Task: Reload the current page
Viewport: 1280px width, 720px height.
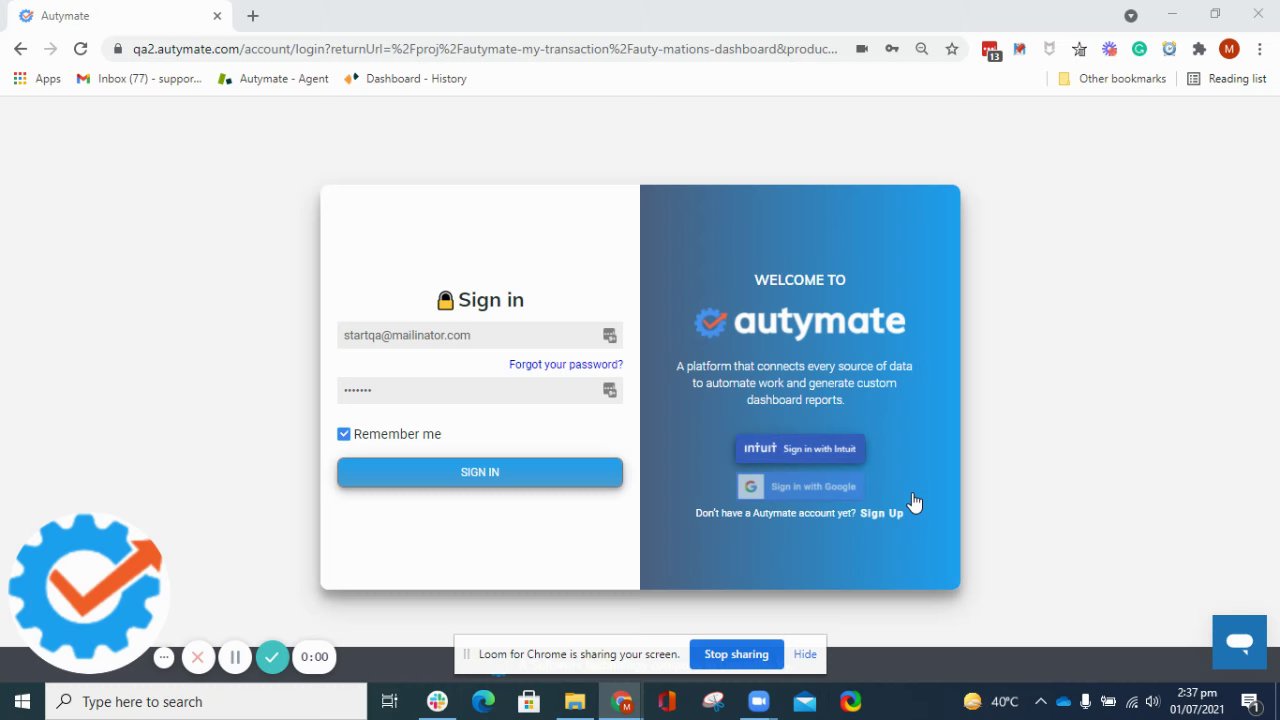Action: click(81, 48)
